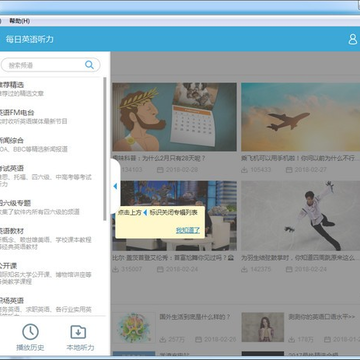Image resolution: width=360 pixels, height=360 pixels.
Task: Open the colorful circle album thumbnail
Action: tap(134, 328)
